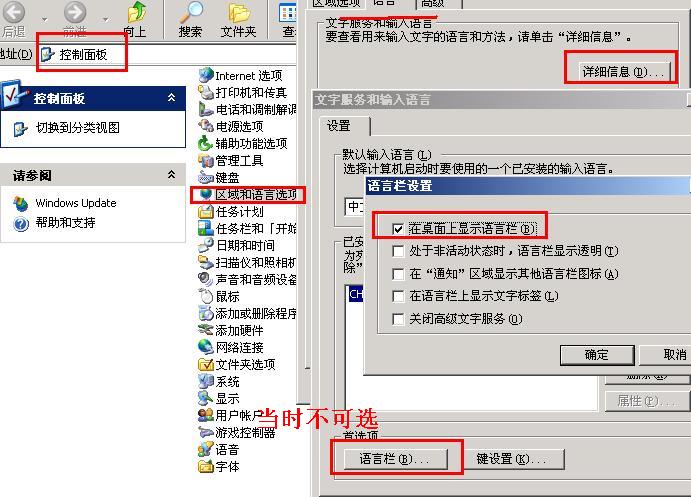This screenshot has height=497, width=691.
Task: Click the 搜索 toolbar icon
Action: [x=190, y=13]
